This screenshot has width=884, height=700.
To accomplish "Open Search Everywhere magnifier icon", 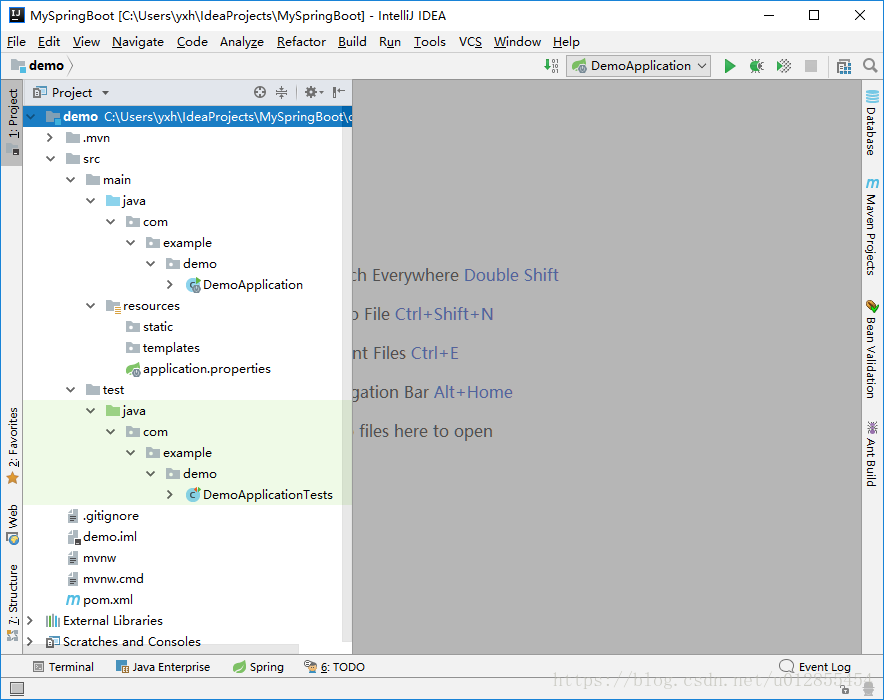I will pyautogui.click(x=870, y=65).
